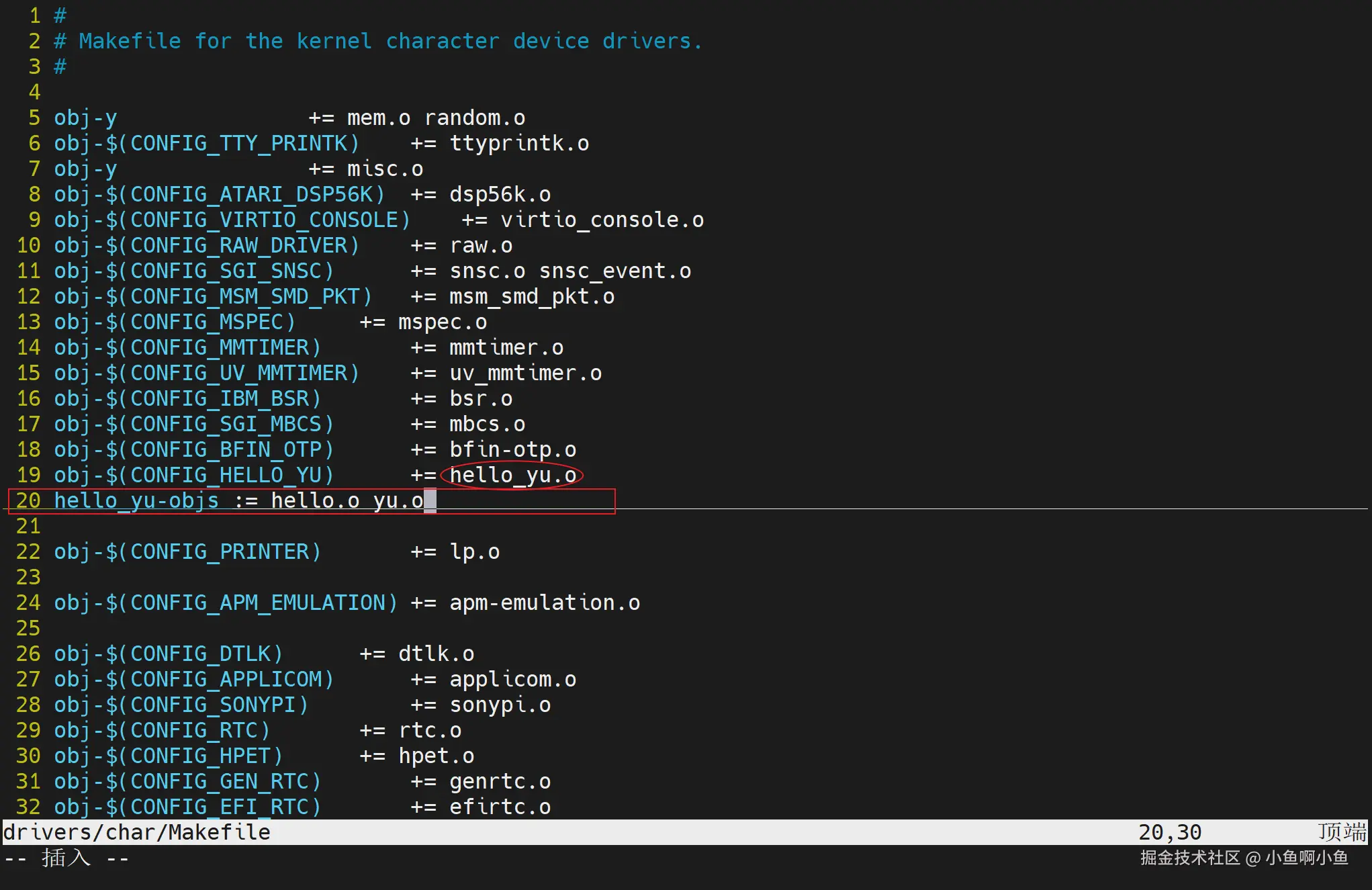Click the watermark text at bottom right

click(x=1244, y=858)
